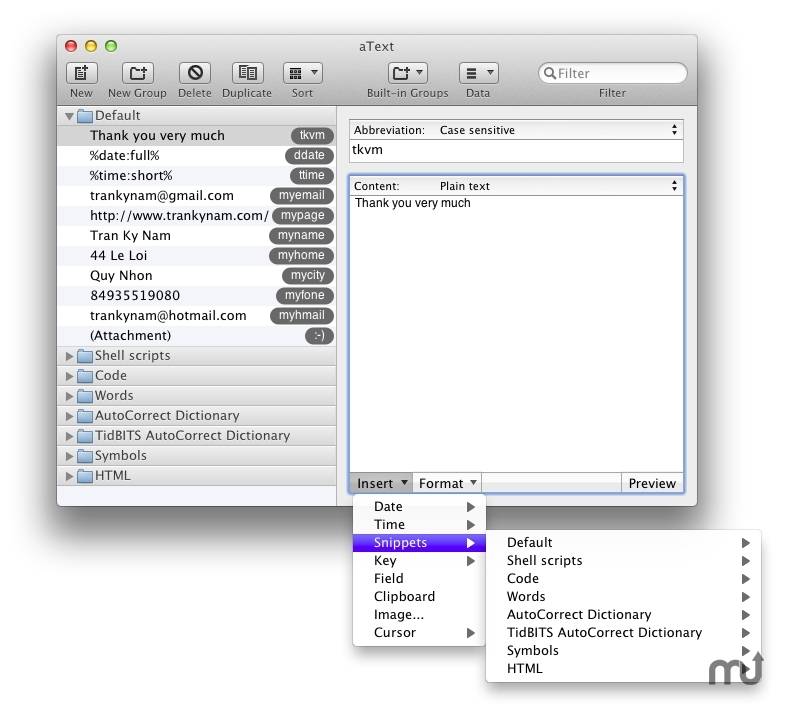Click the Preview button
This screenshot has width=794, height=715.
[x=652, y=483]
